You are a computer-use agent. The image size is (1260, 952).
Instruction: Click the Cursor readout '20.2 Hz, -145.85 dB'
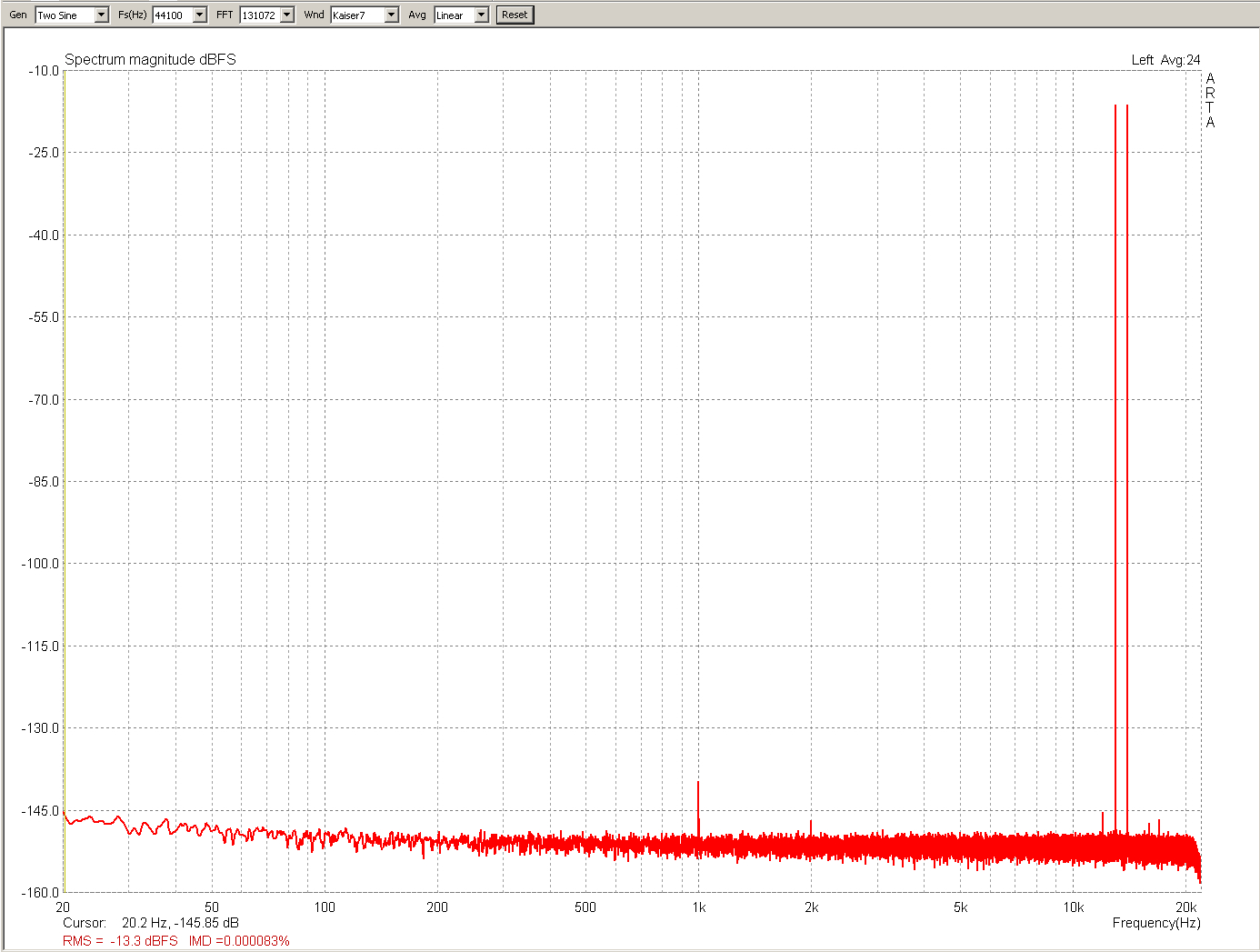[180, 922]
